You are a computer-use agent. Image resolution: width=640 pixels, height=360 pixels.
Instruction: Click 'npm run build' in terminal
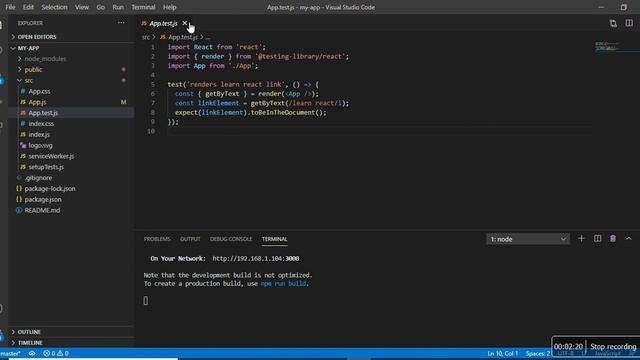[283, 283]
